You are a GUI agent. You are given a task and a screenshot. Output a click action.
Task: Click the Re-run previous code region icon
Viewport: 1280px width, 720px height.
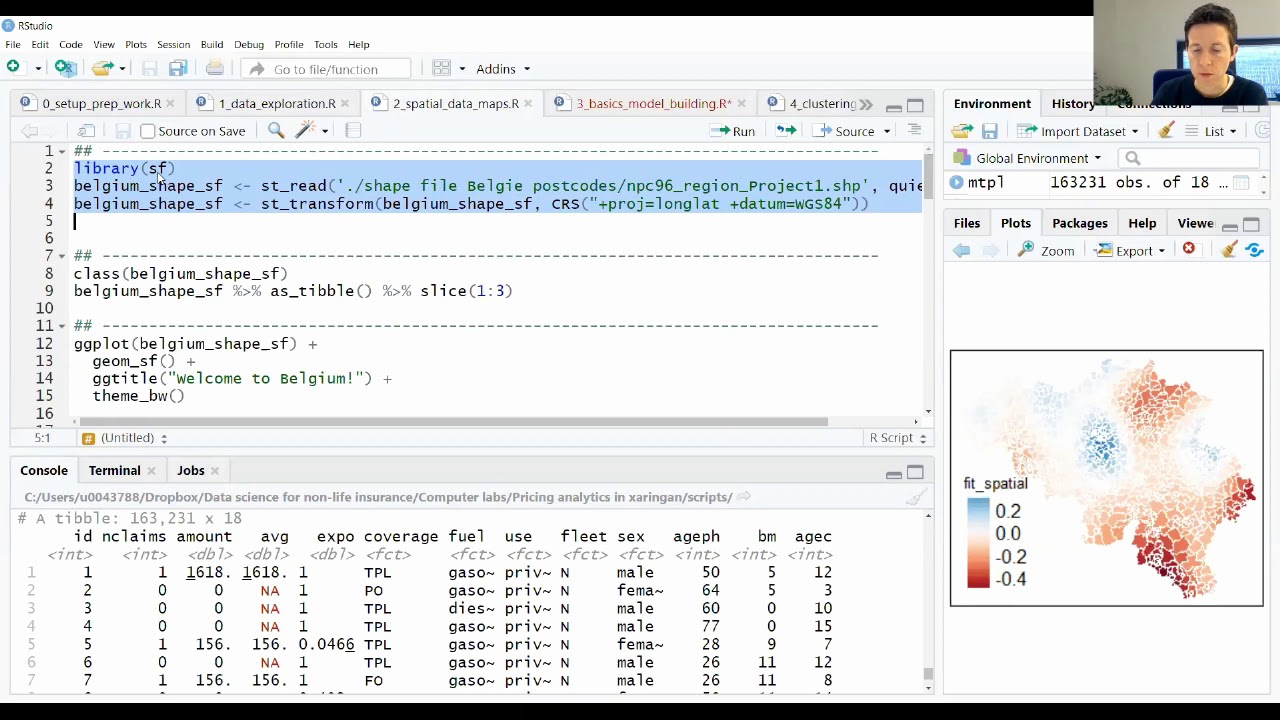point(786,130)
